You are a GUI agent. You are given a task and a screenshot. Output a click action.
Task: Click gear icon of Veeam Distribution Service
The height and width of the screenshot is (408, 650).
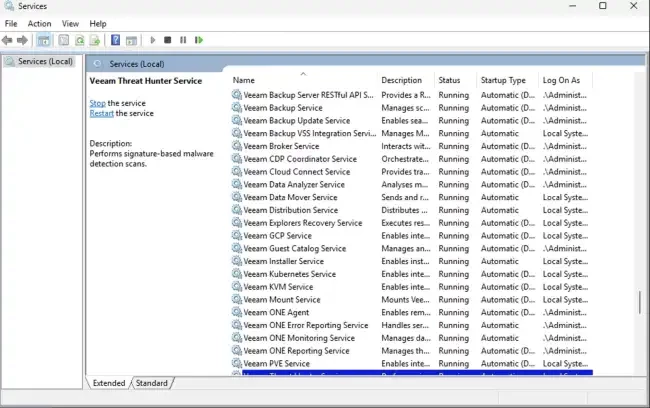237,210
